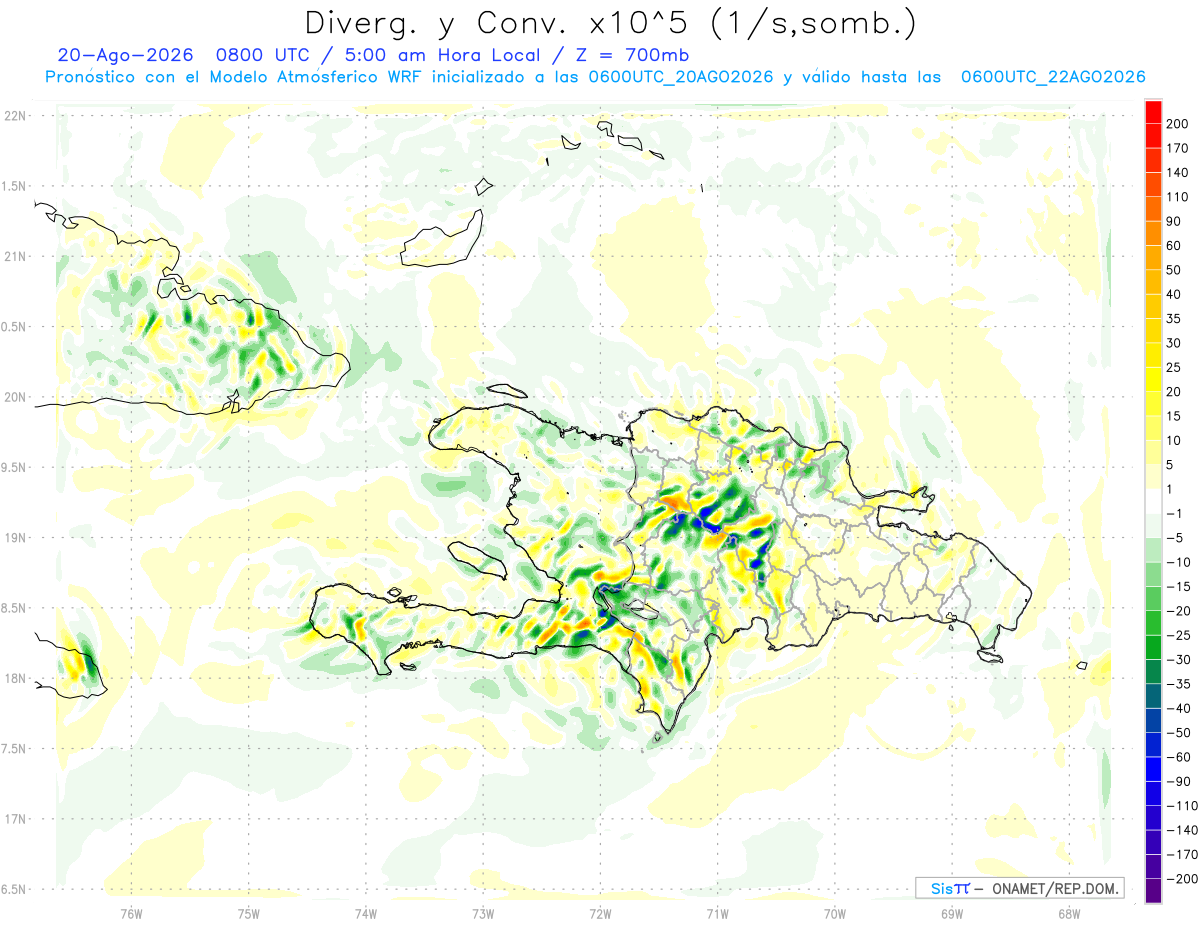Viewport: 1200px width, 927px height.
Task: Click the positive '25' color scale value
Action: (x=1173, y=367)
